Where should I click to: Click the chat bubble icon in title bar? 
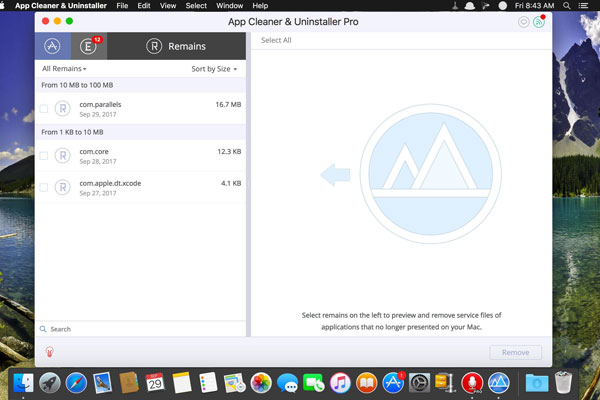(x=523, y=21)
